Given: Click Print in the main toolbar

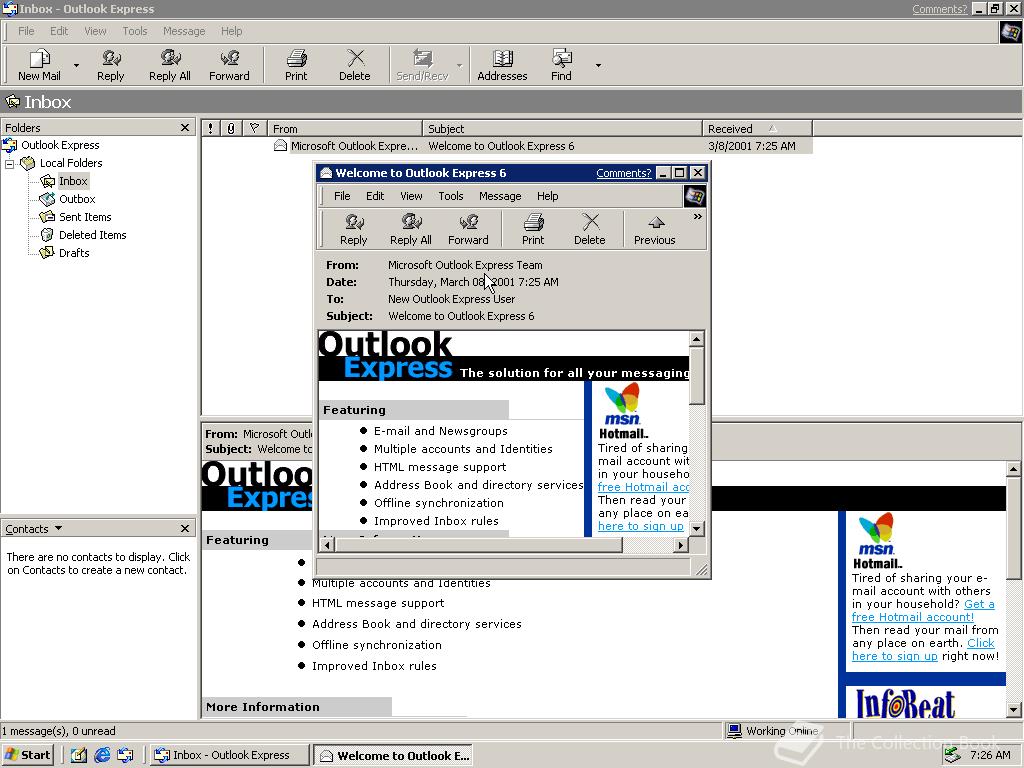Looking at the screenshot, I should pyautogui.click(x=296, y=65).
